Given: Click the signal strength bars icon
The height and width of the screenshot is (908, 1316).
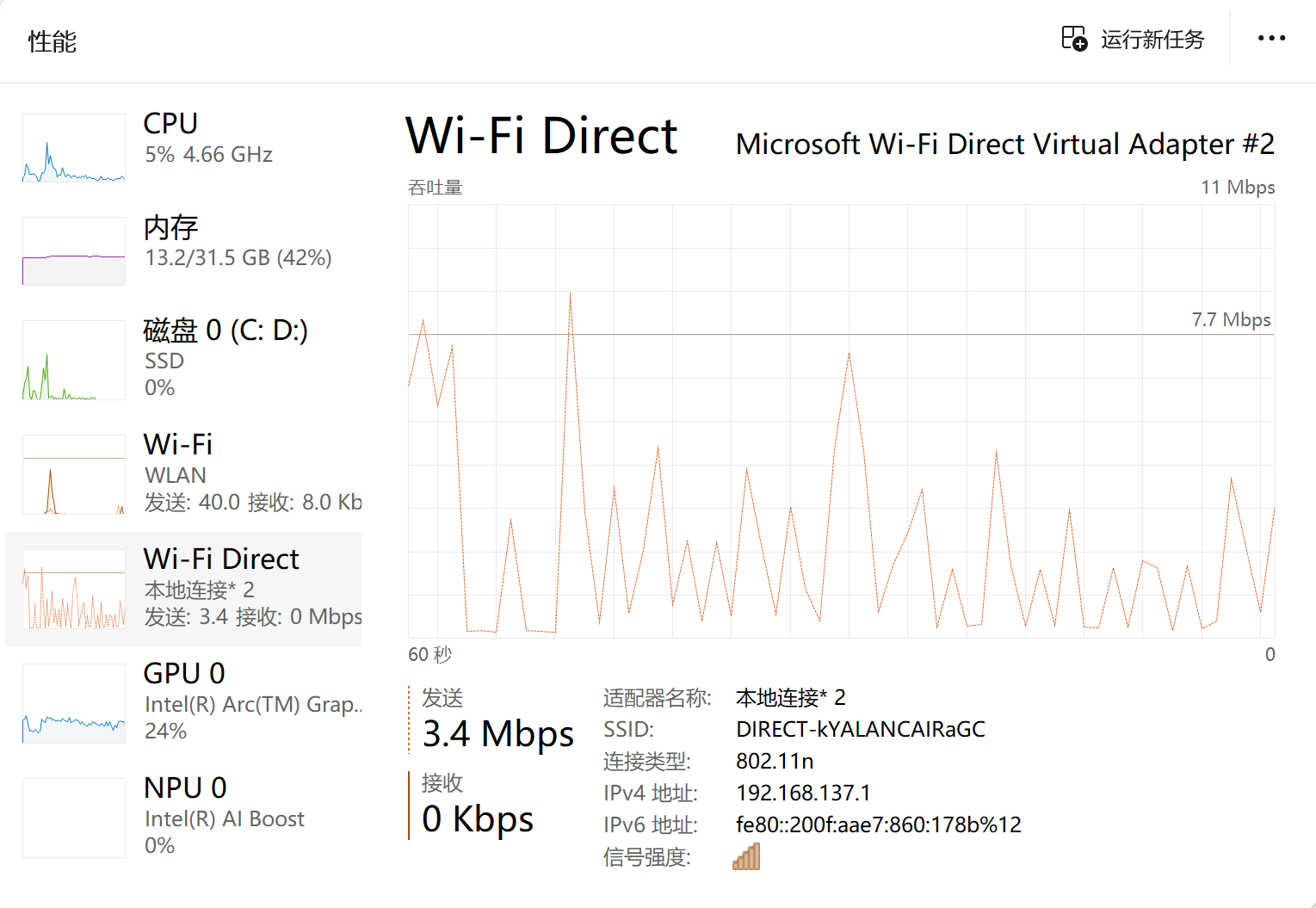Looking at the screenshot, I should point(746,856).
